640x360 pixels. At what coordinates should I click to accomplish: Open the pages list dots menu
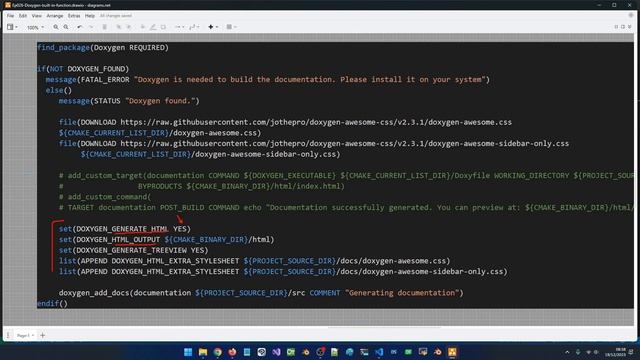point(8,336)
